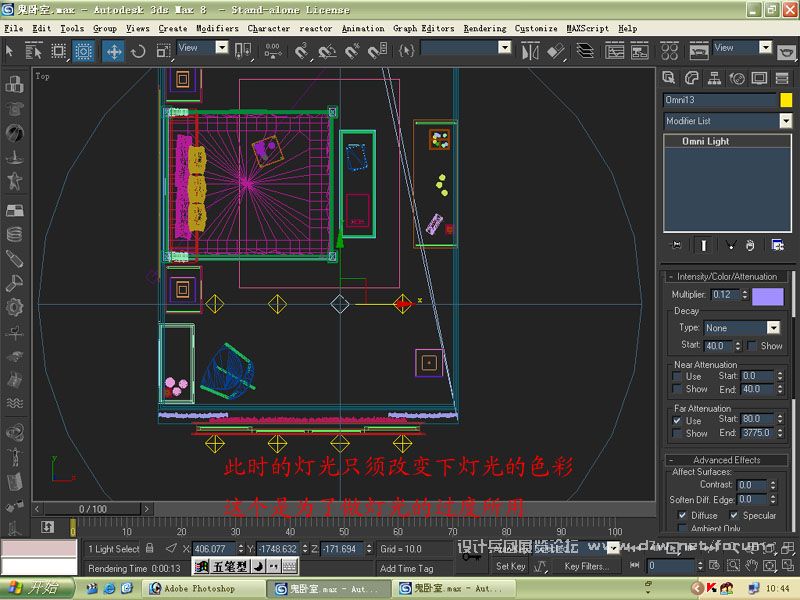Click the Add Time Tag field

click(414, 568)
